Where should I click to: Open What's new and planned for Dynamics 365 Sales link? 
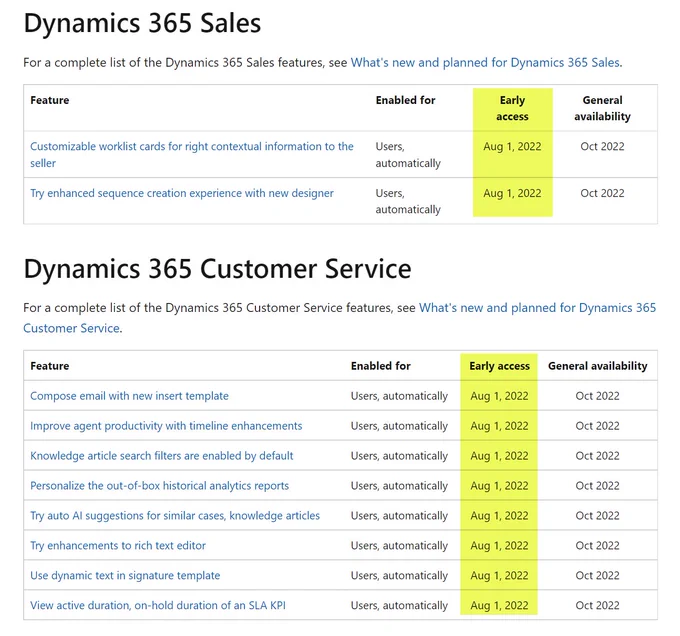(485, 63)
